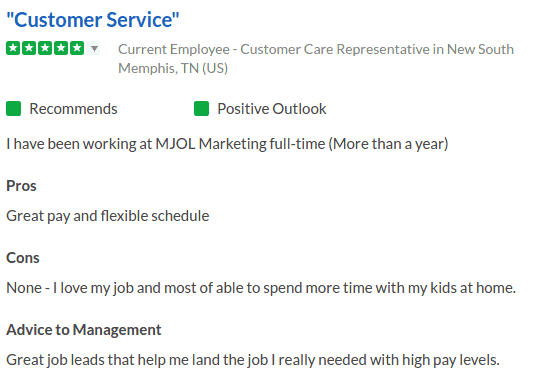Screen dimensions: 550x372
Task: Click the "Great pay and flexible schedule" text
Action: (108, 216)
